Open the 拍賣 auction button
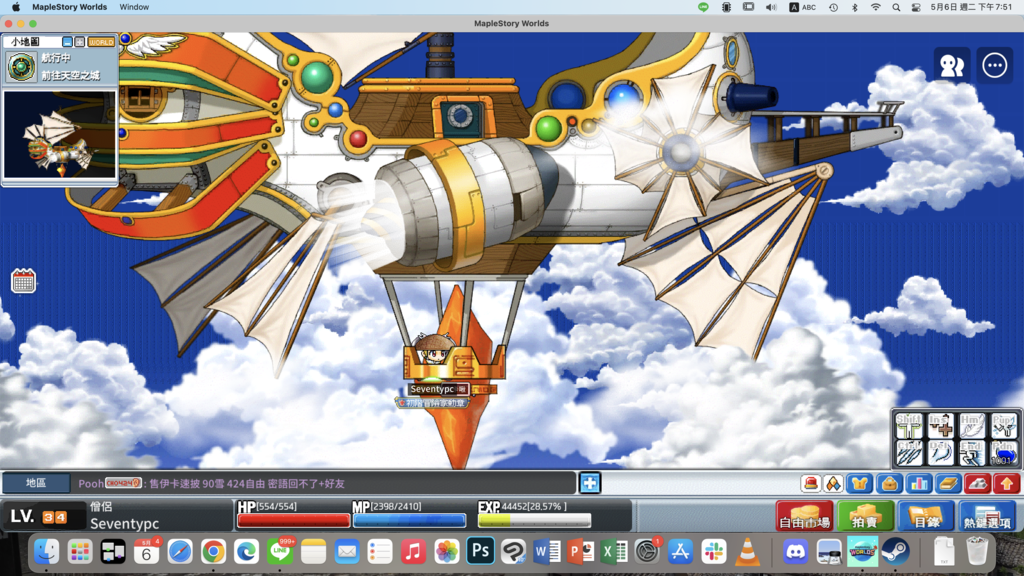1024x576 pixels. click(865, 517)
